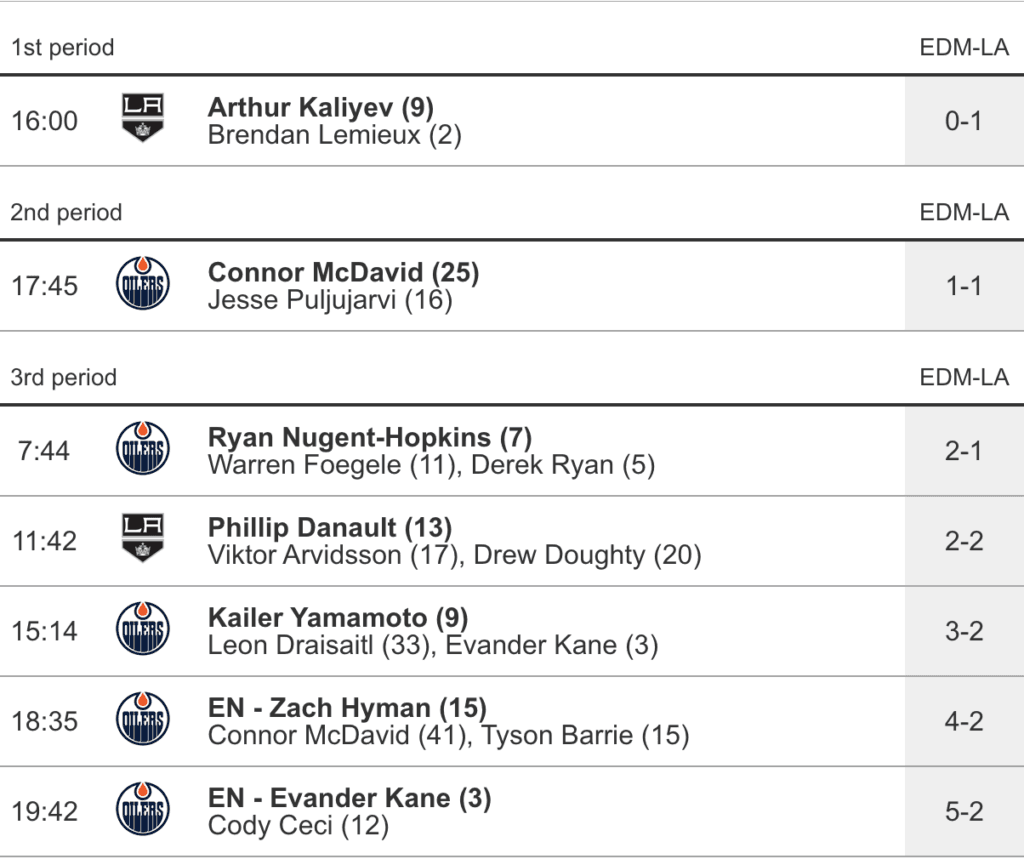Click the 2-2 score cell
The height and width of the screenshot is (859, 1024).
tap(963, 541)
